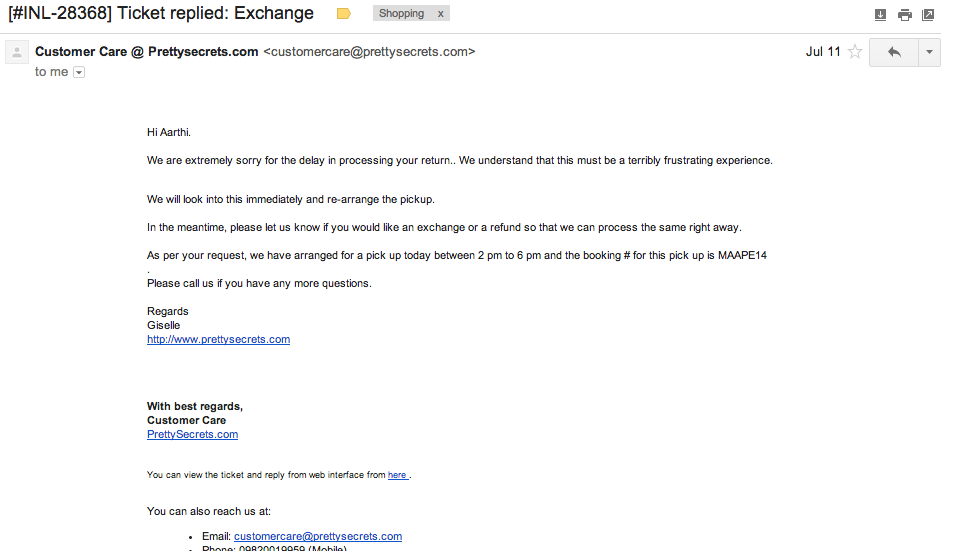Open the Shopping label
This screenshot has height=551, width=966.
click(401, 14)
